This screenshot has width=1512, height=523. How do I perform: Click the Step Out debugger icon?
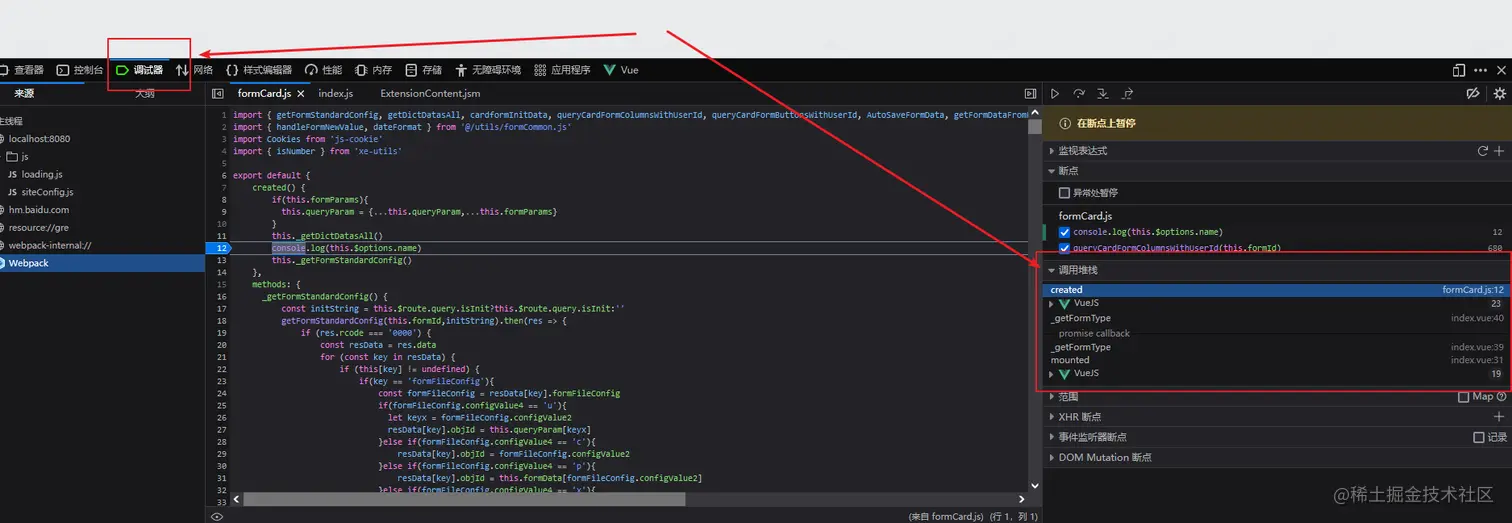(x=1127, y=93)
